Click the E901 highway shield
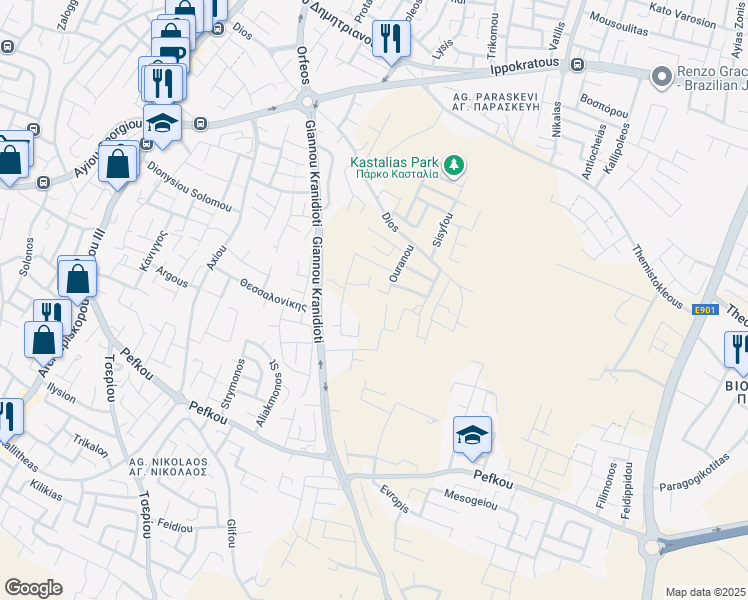 [x=705, y=310]
